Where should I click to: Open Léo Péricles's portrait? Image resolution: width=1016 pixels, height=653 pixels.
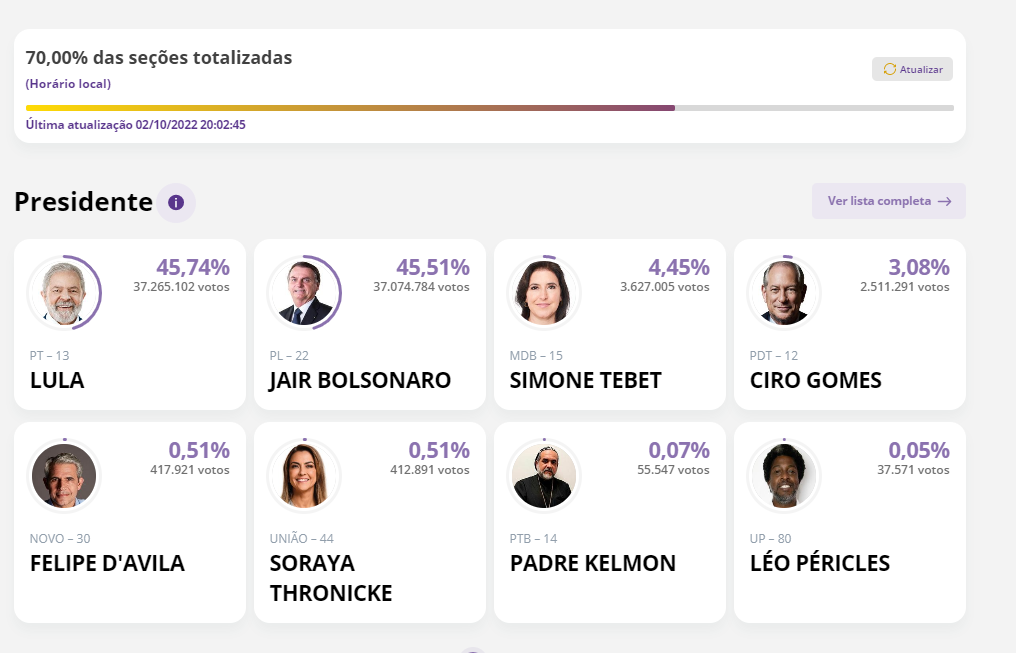click(784, 476)
